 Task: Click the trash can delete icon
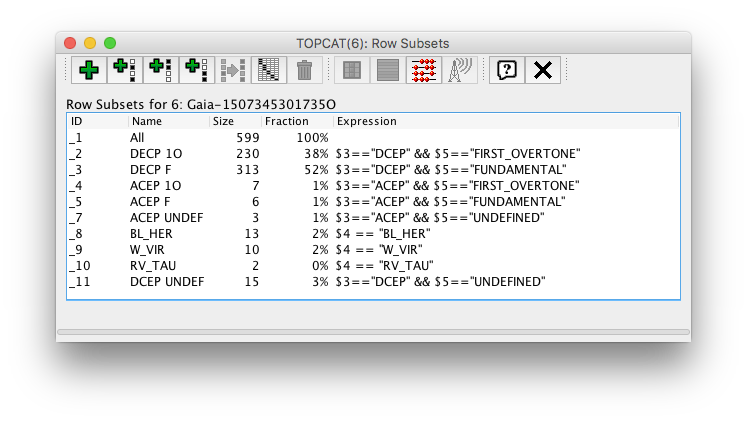click(304, 70)
